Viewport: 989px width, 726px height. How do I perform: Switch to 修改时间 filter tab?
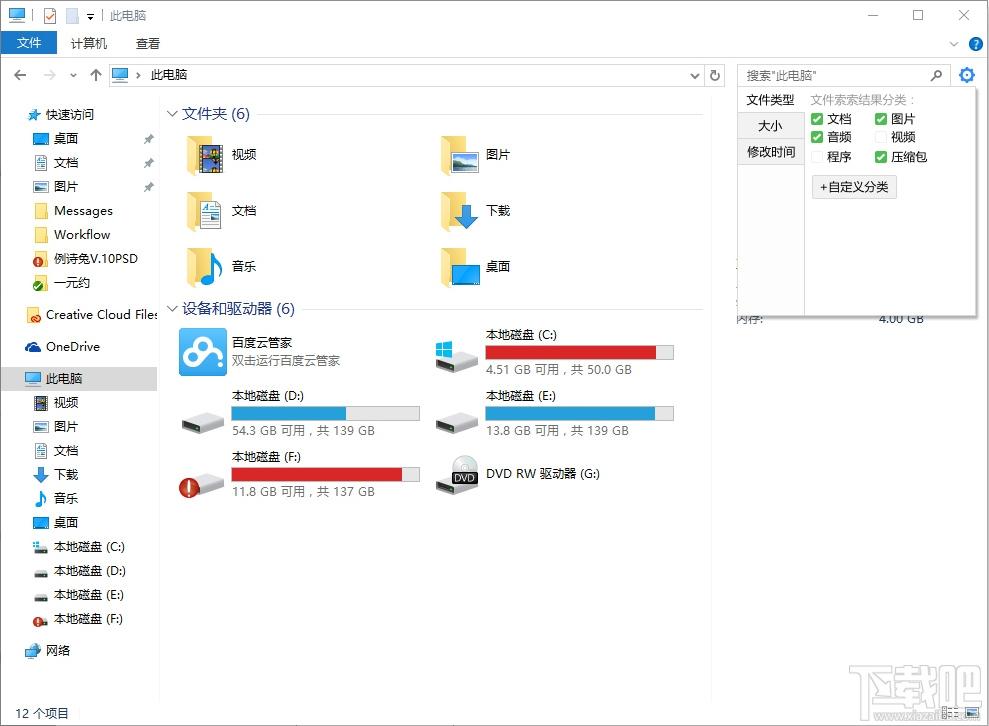click(x=771, y=151)
